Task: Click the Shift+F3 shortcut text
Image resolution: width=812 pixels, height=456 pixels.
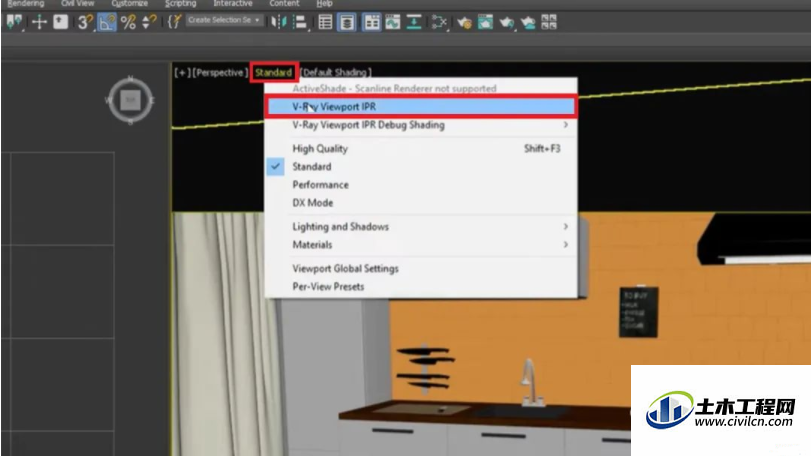Action: (542, 149)
